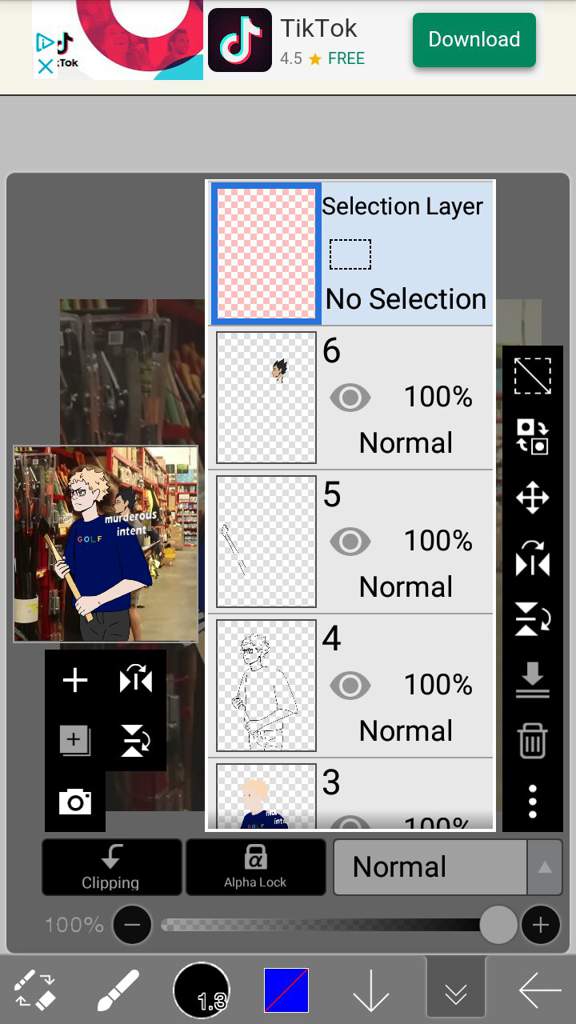Open the blue color swatch
This screenshot has height=1024, width=576.
click(286, 991)
